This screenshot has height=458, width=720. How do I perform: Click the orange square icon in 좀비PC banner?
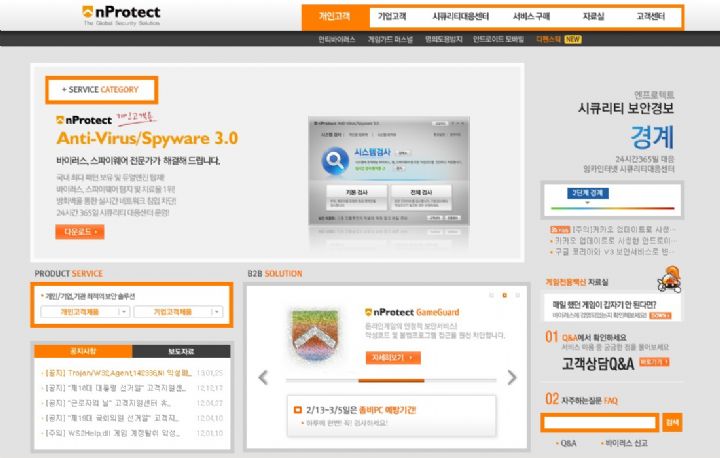click(298, 410)
